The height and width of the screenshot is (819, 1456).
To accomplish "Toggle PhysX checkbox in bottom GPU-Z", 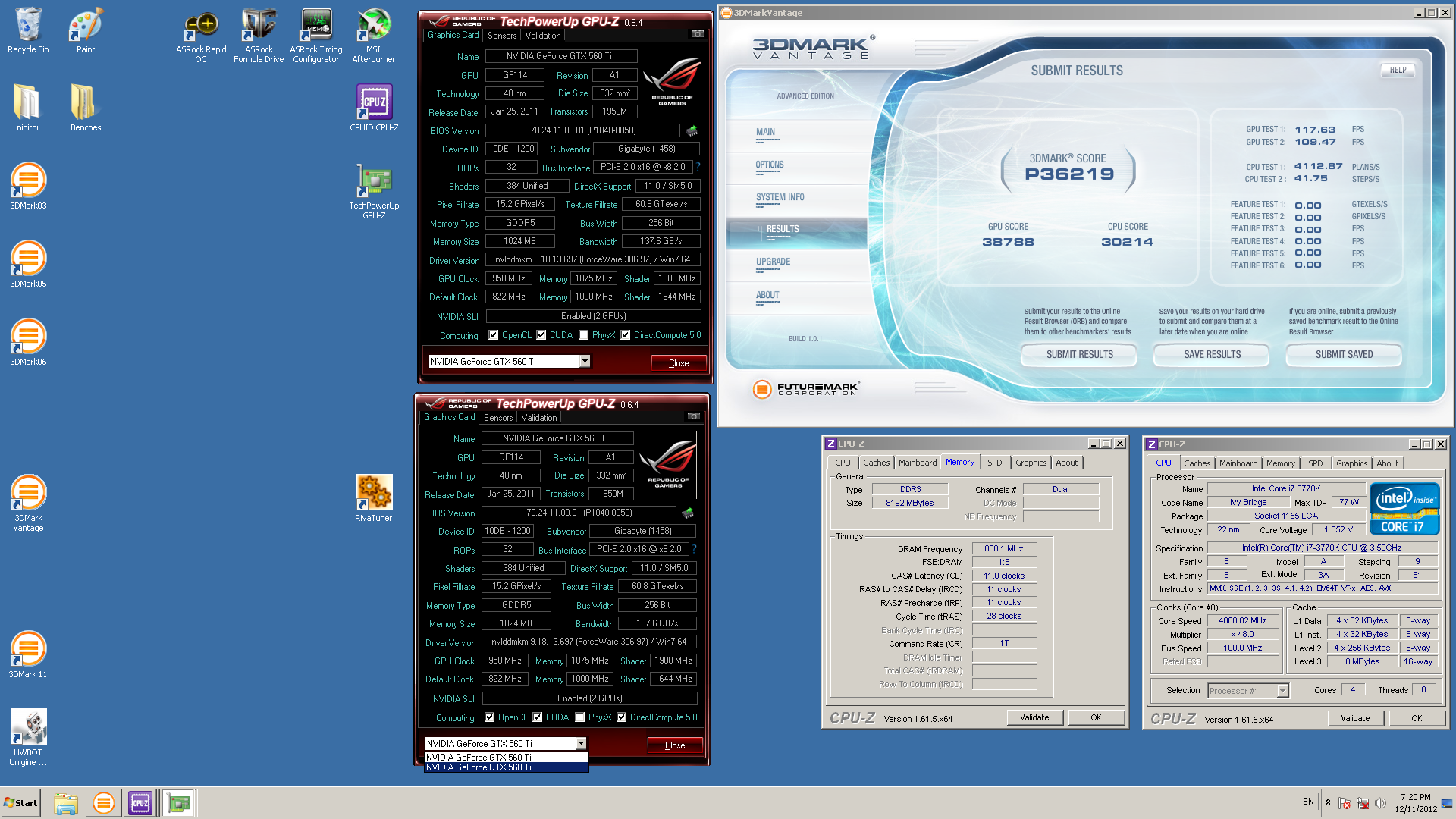I will point(580,717).
